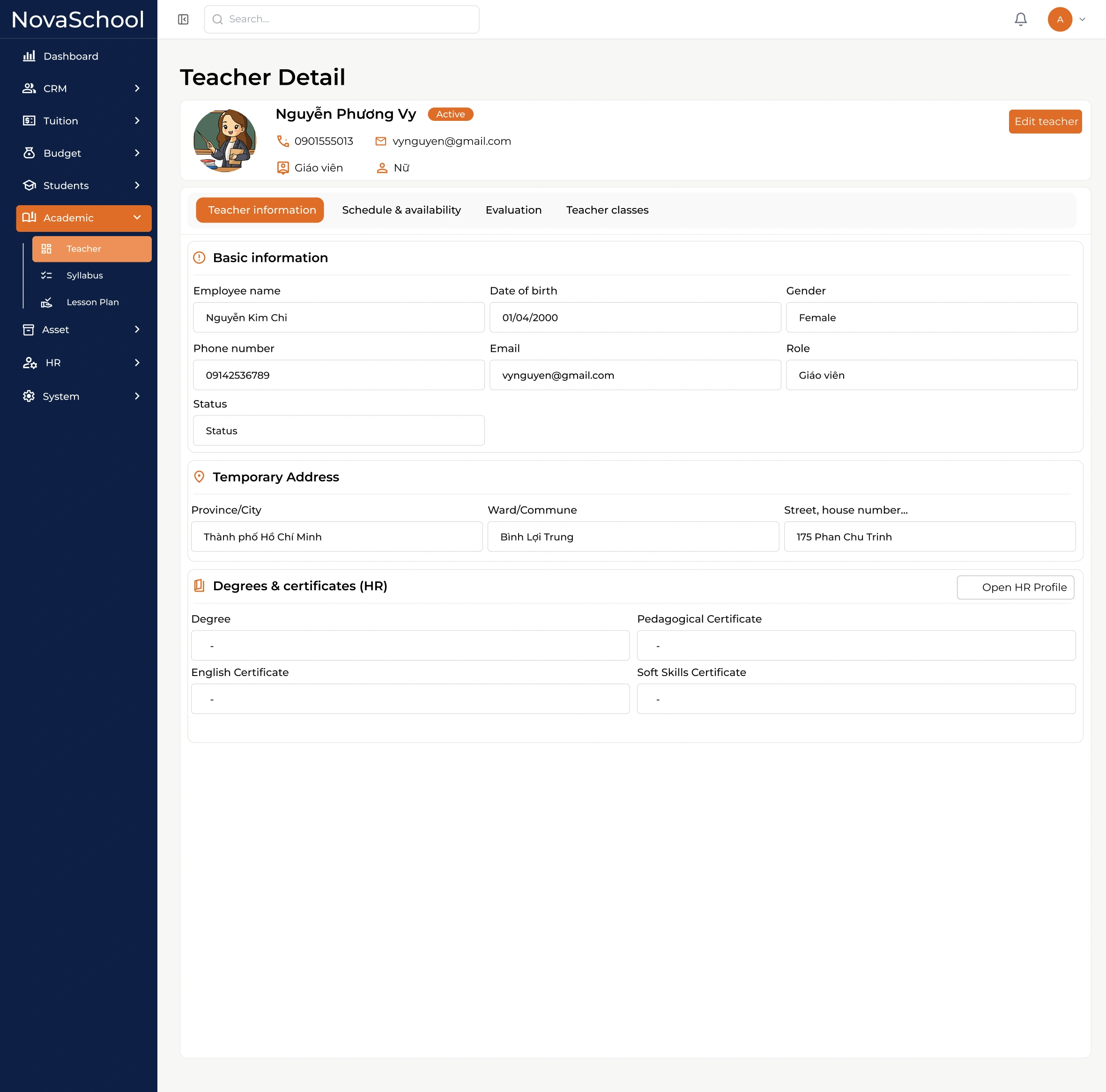
Task: Click the Tuition icon in sidebar
Action: pos(29,121)
